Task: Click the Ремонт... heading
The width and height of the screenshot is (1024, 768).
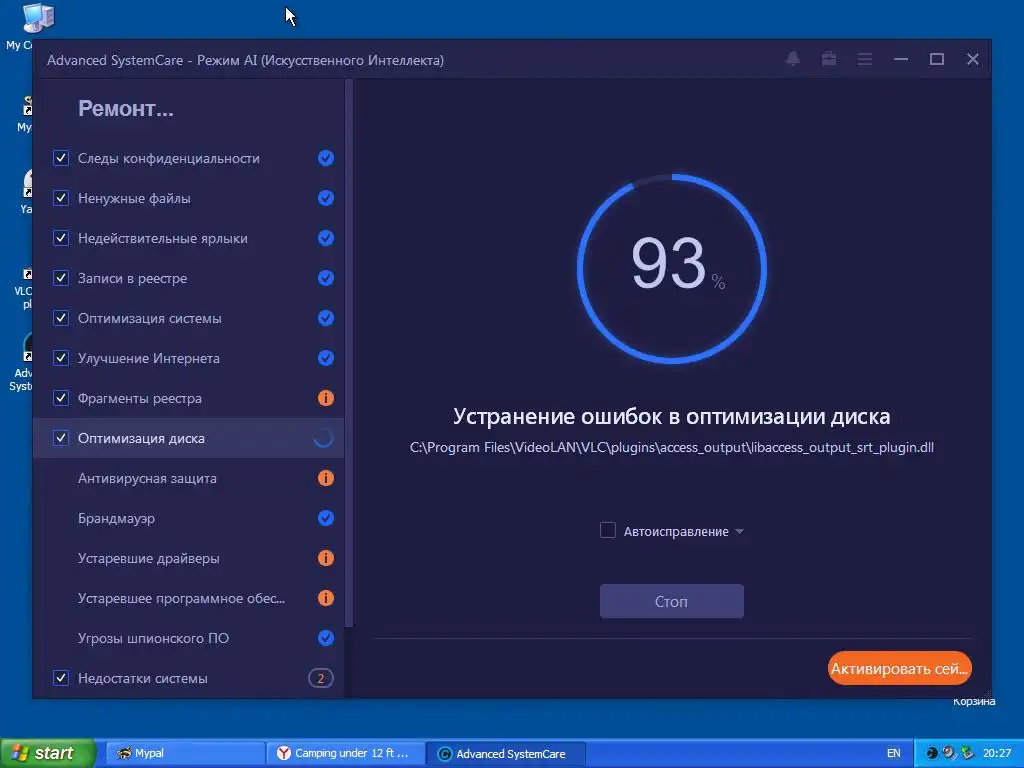Action: click(x=126, y=108)
